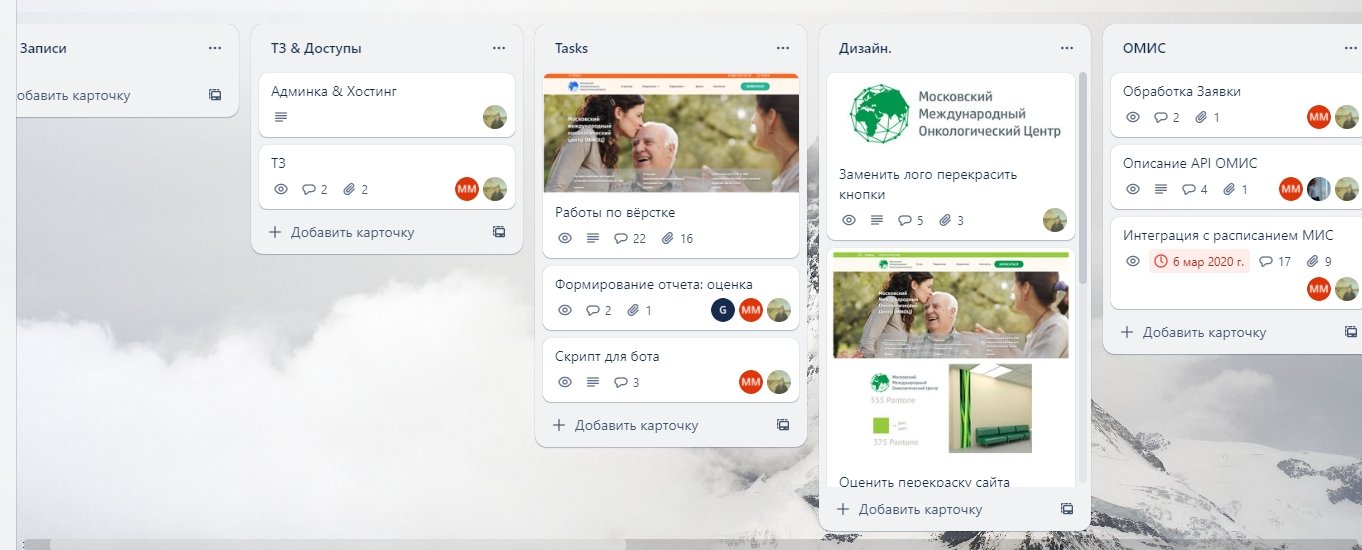Click description icon on Скрипт для бота card

pos(592,382)
